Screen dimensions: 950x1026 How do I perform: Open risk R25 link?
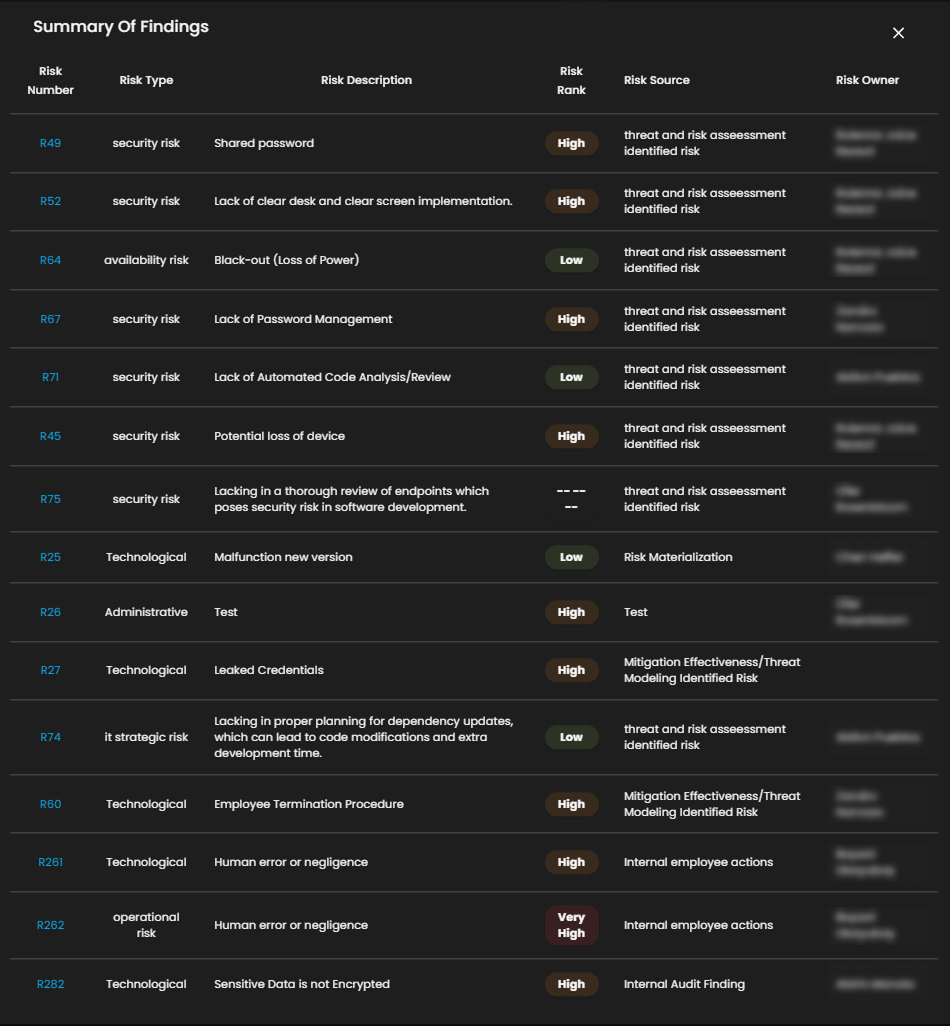50,557
